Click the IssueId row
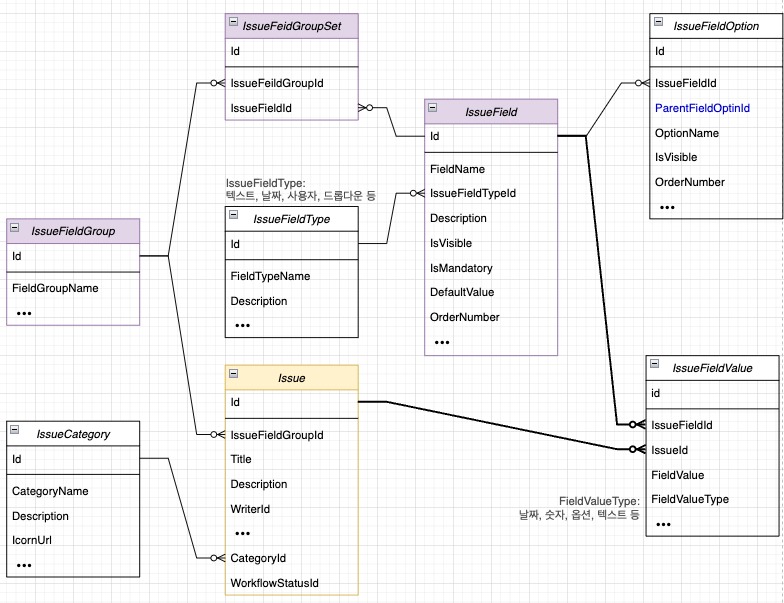 [x=712, y=450]
